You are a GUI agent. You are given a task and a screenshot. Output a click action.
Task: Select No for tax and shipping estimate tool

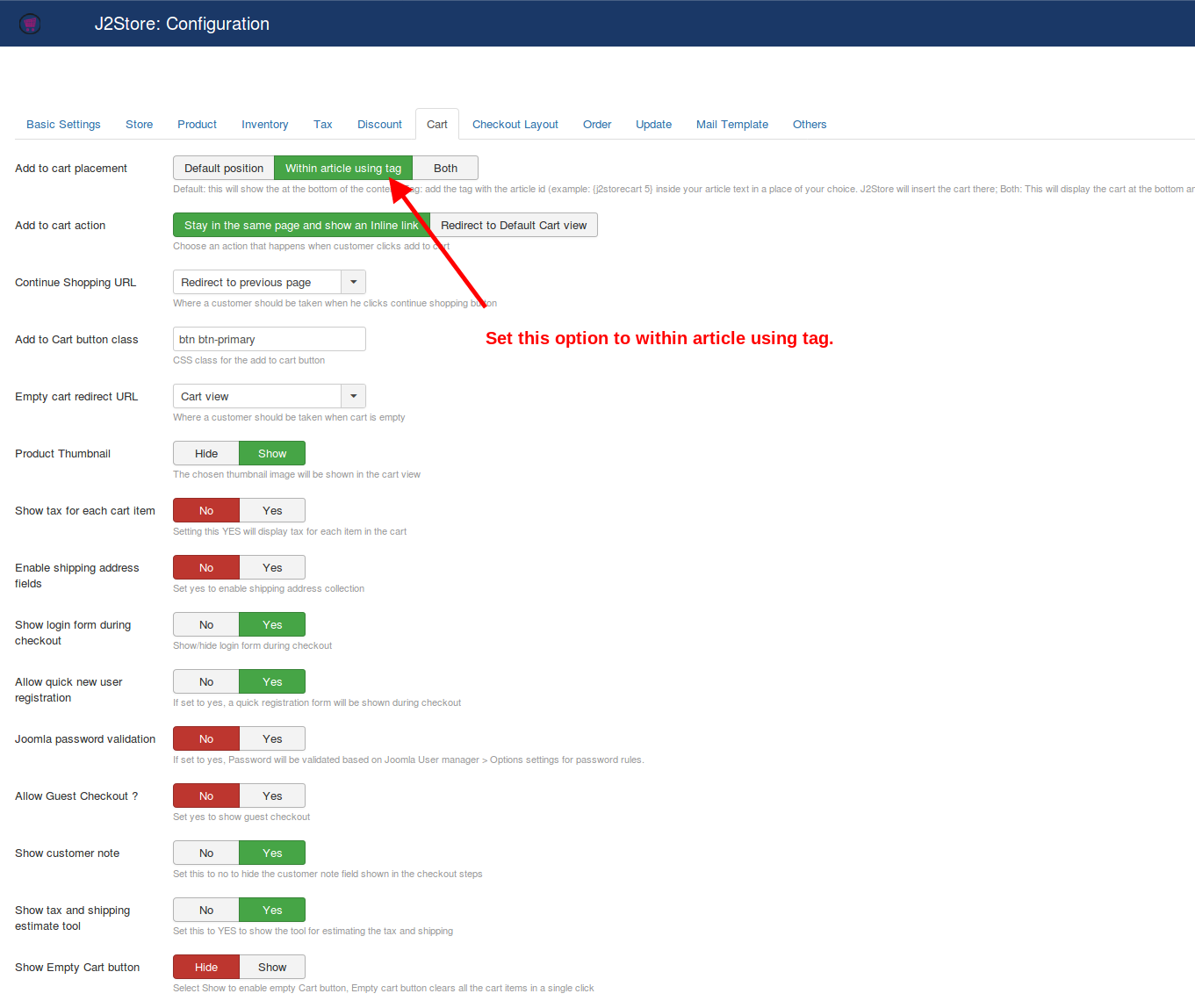tap(206, 911)
